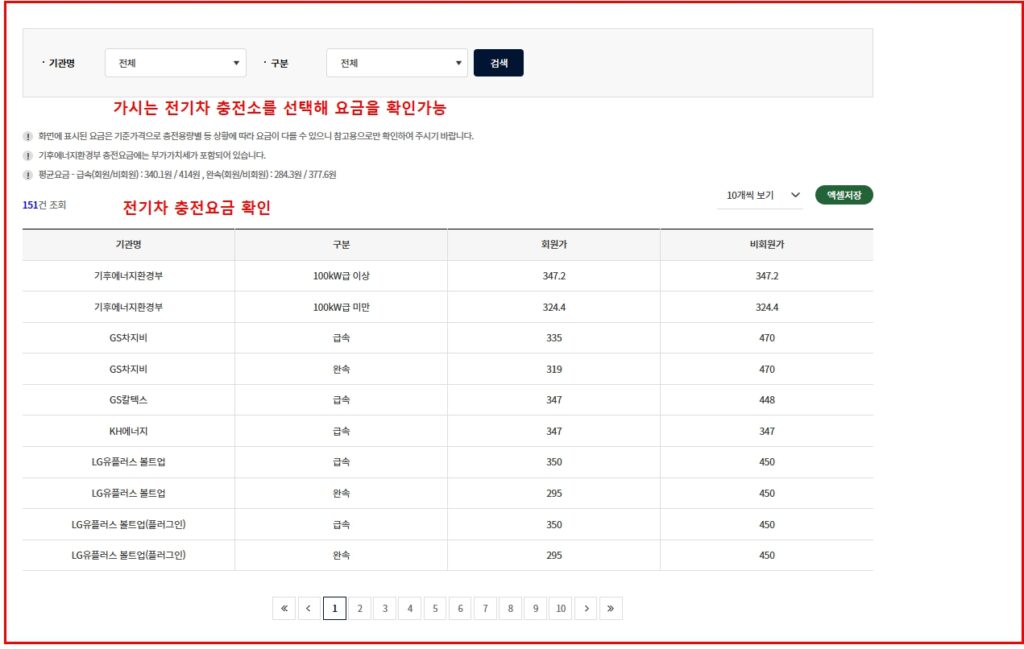Jump to the last page using the double-right arrow
Viewport: 1024px width, 649px height.
point(611,608)
